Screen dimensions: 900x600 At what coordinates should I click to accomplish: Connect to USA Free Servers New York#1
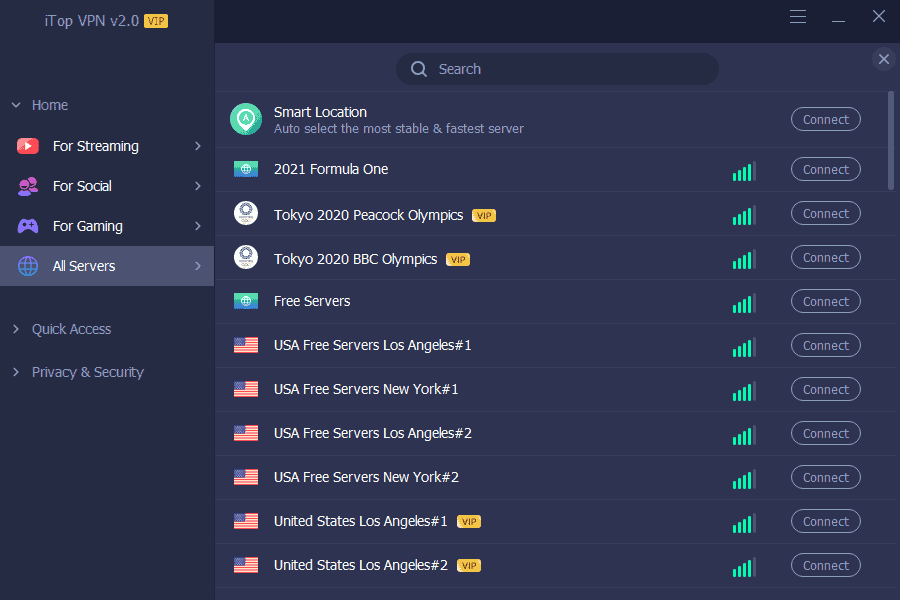(825, 389)
